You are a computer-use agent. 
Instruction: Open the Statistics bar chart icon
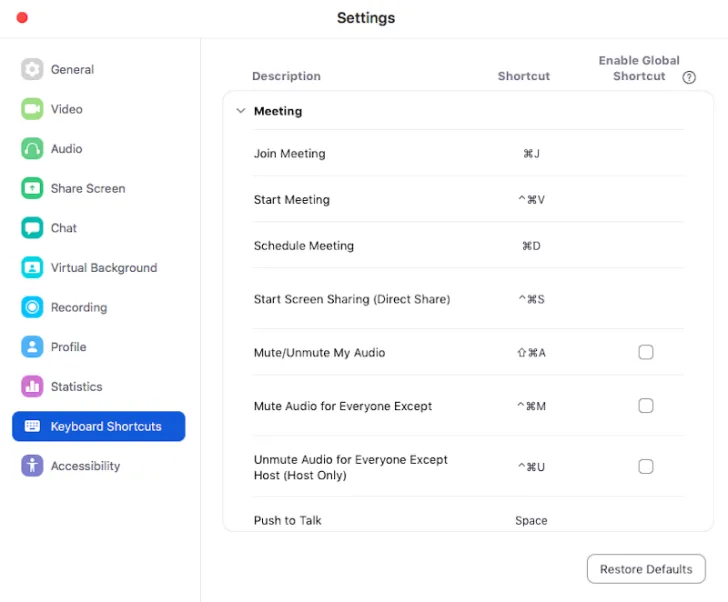[x=32, y=387]
